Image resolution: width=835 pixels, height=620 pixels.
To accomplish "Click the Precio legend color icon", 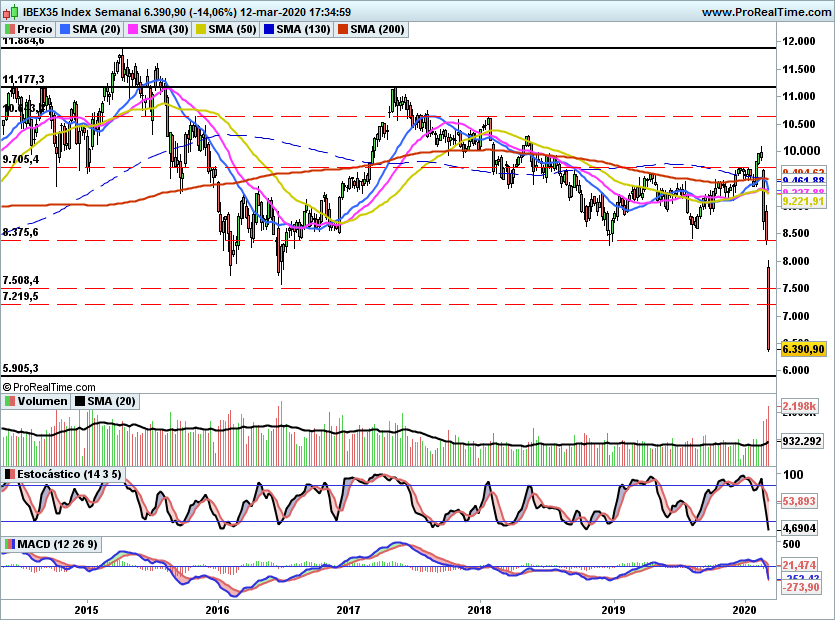I will tap(9, 30).
